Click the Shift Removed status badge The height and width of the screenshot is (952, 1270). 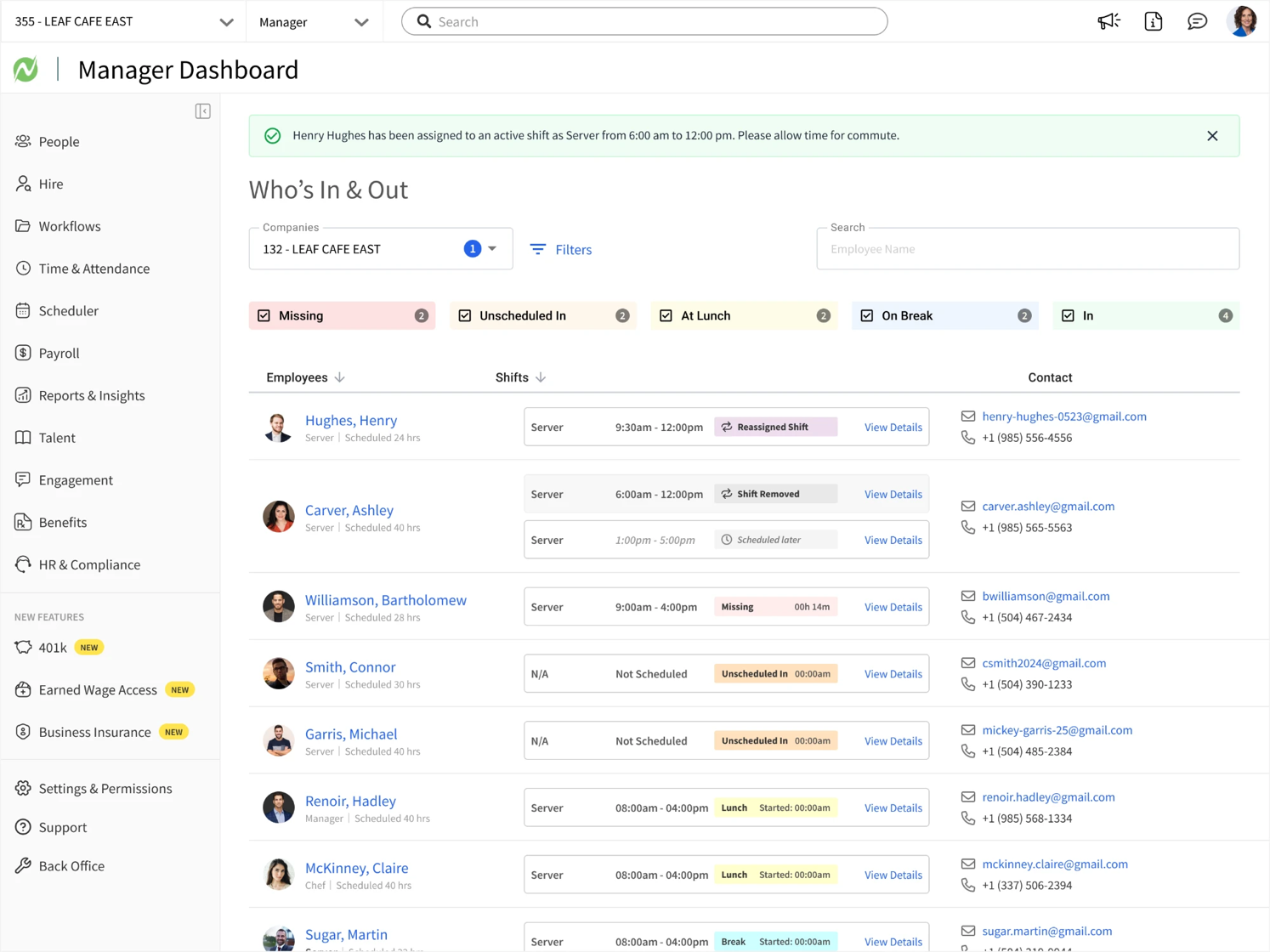click(775, 494)
